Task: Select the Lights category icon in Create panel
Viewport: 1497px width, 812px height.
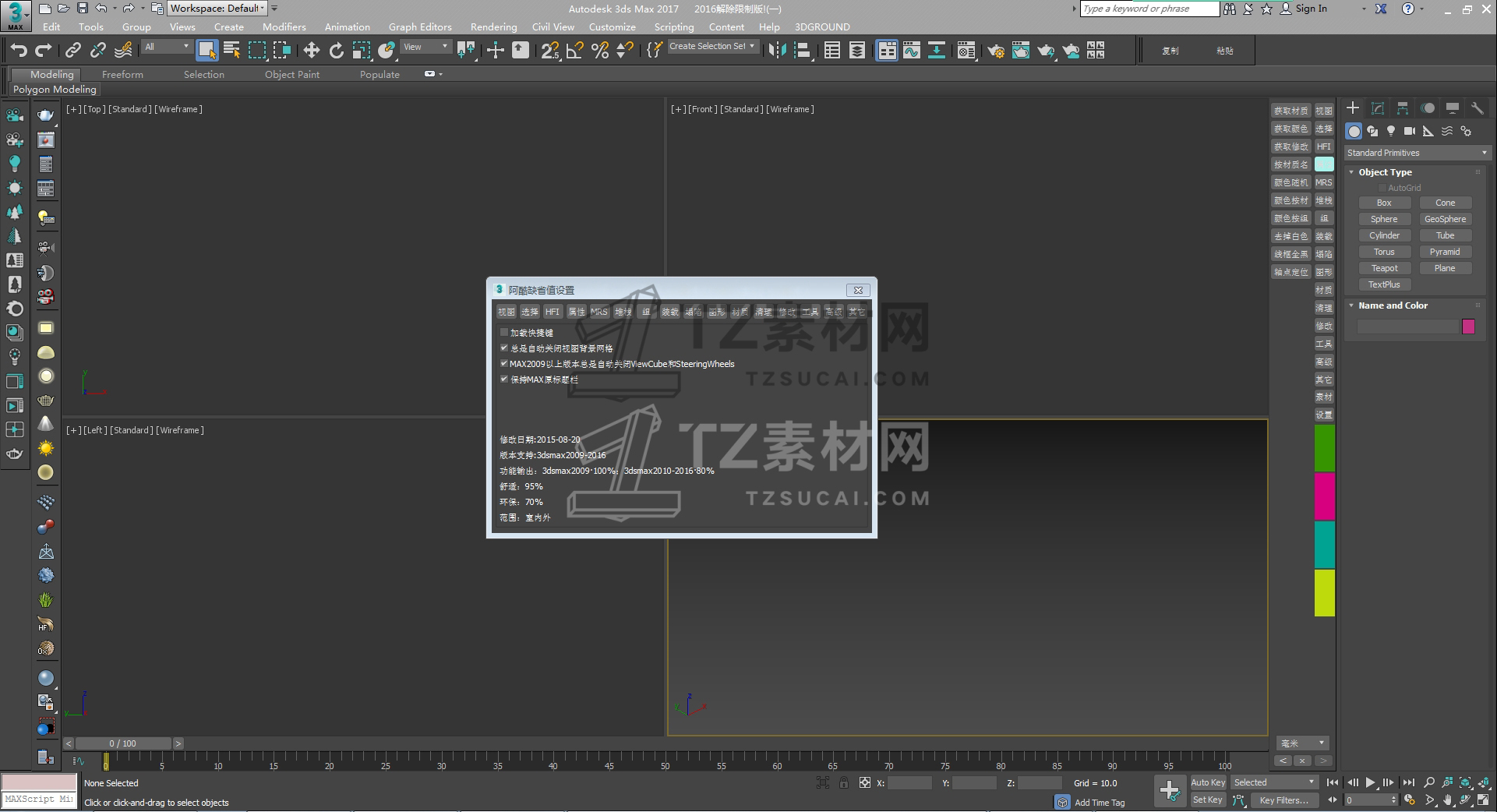Action: click(1391, 131)
